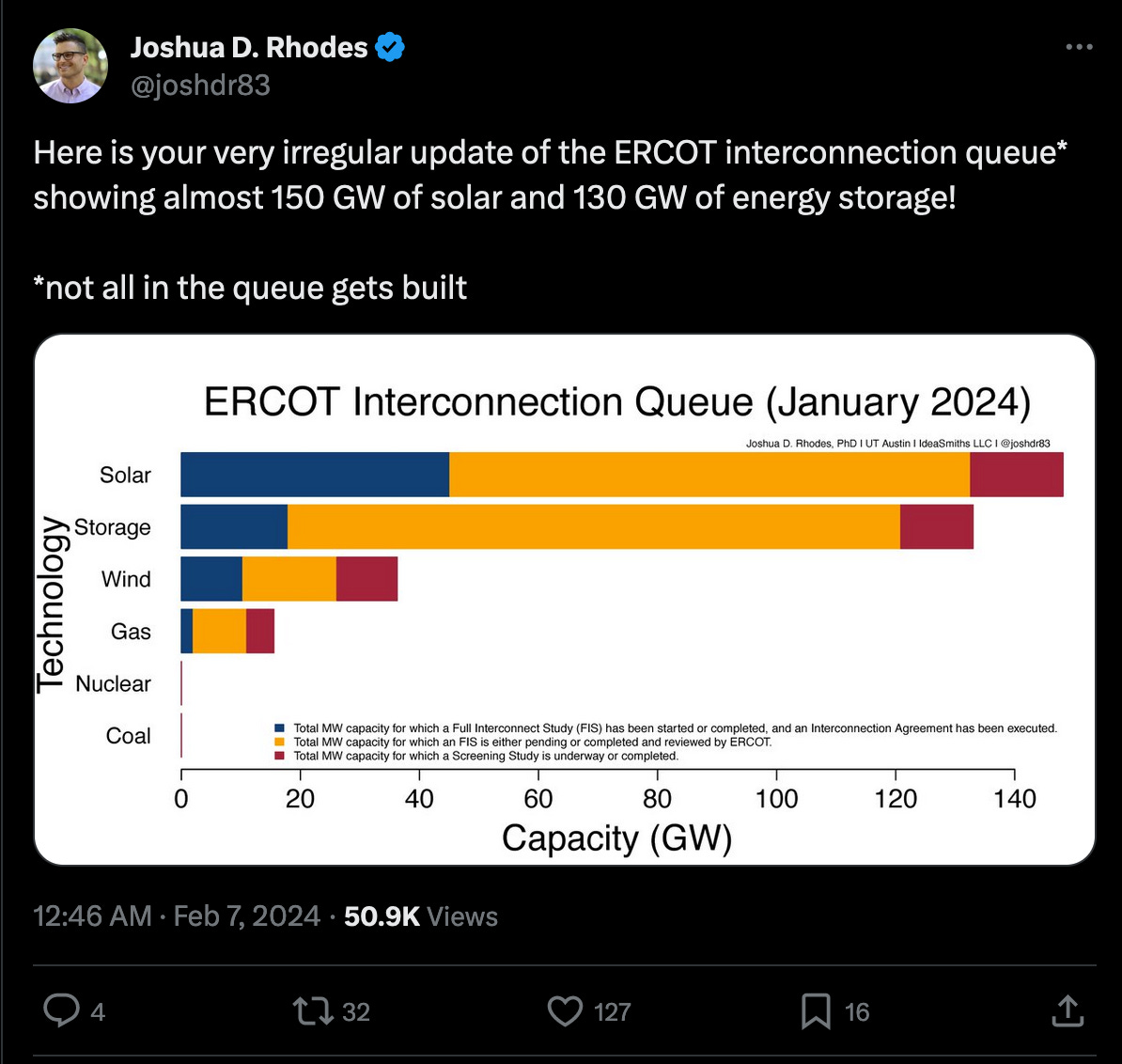Screen dimensions: 1122x1064
Task: Click the blue FIS legend square in the chart
Action: tap(278, 728)
